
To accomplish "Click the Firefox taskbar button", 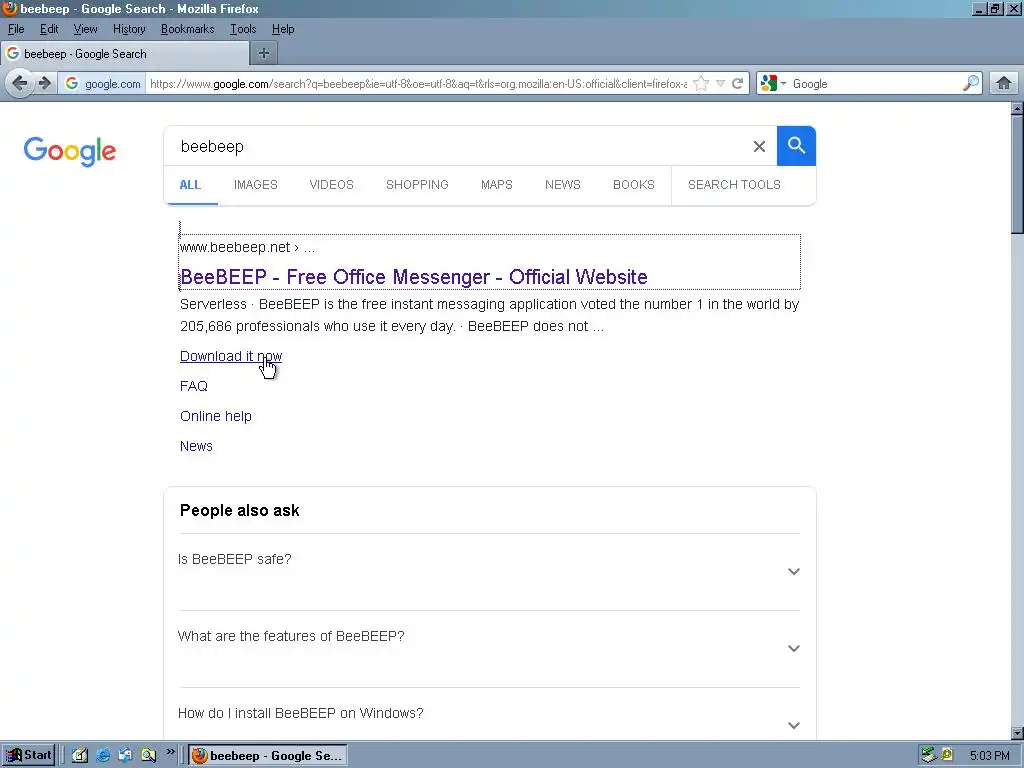I will tap(268, 756).
